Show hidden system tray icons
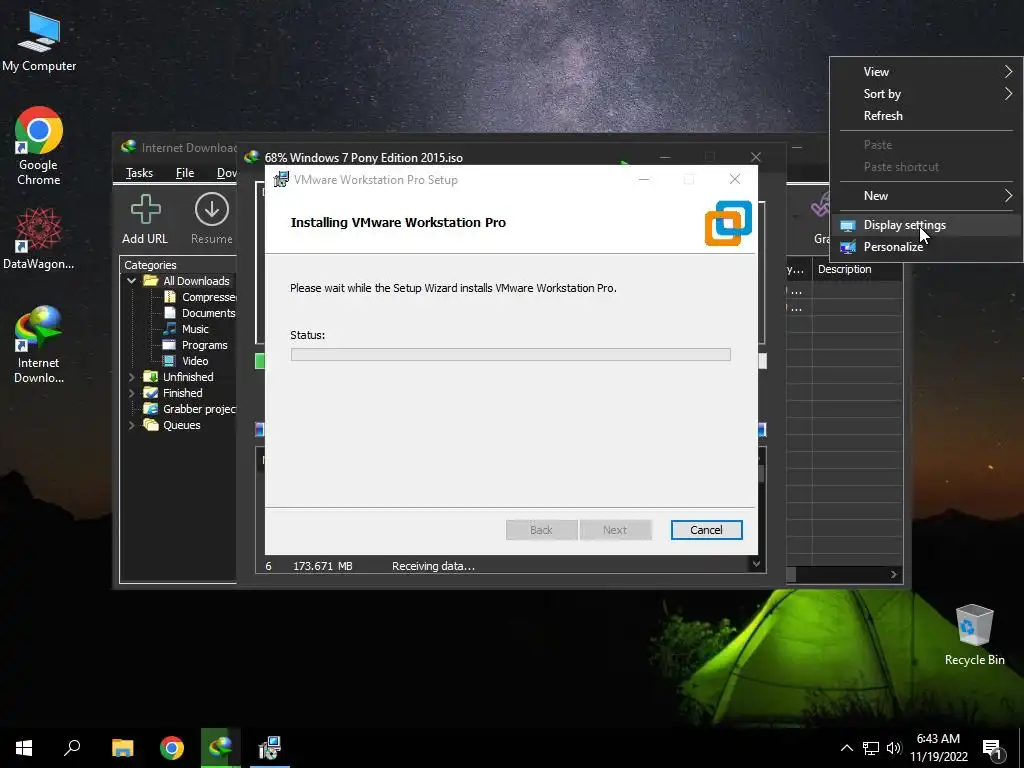The height and width of the screenshot is (768, 1024). tap(846, 748)
